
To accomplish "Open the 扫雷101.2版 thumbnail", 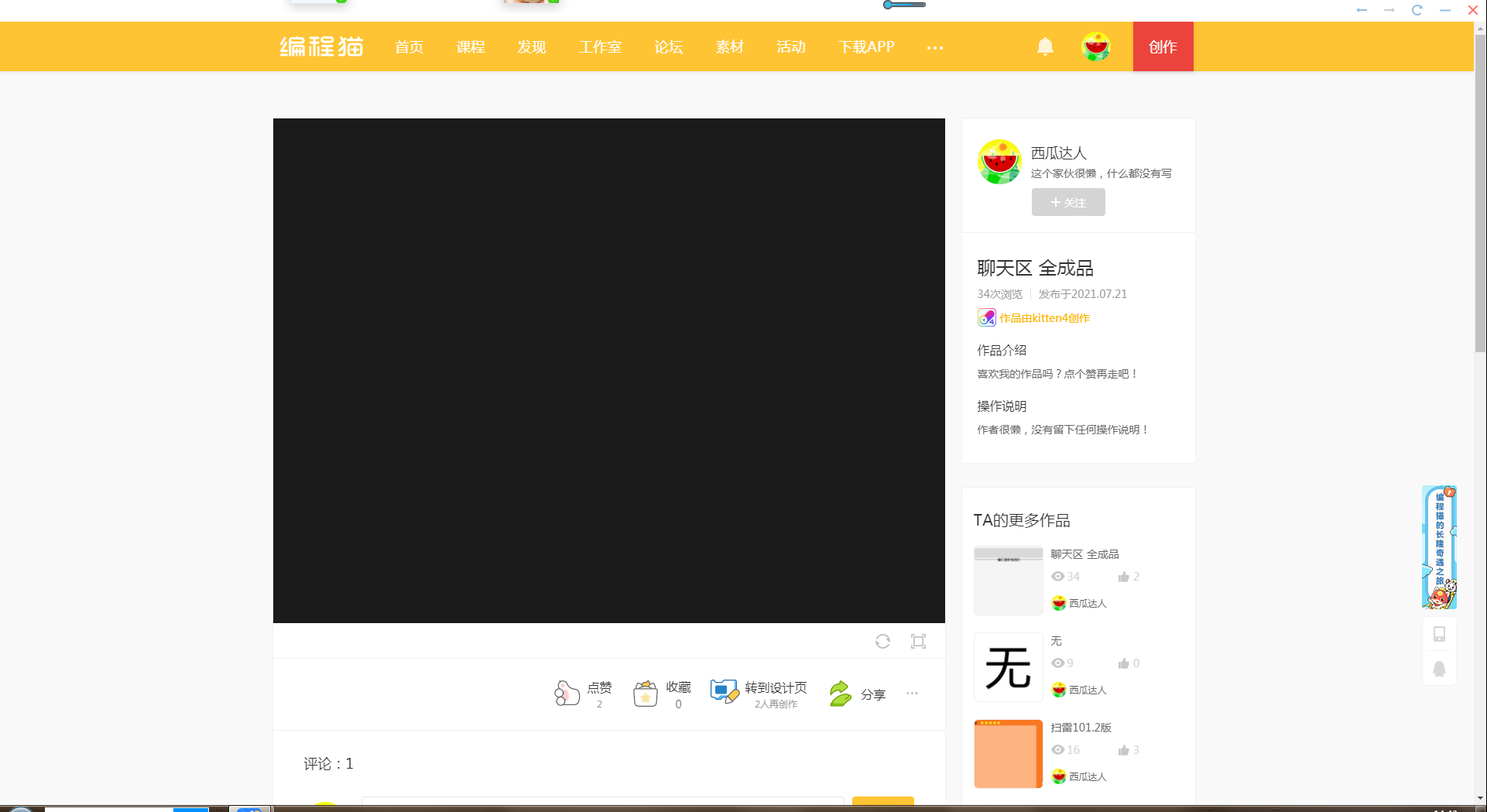I will click(1008, 754).
